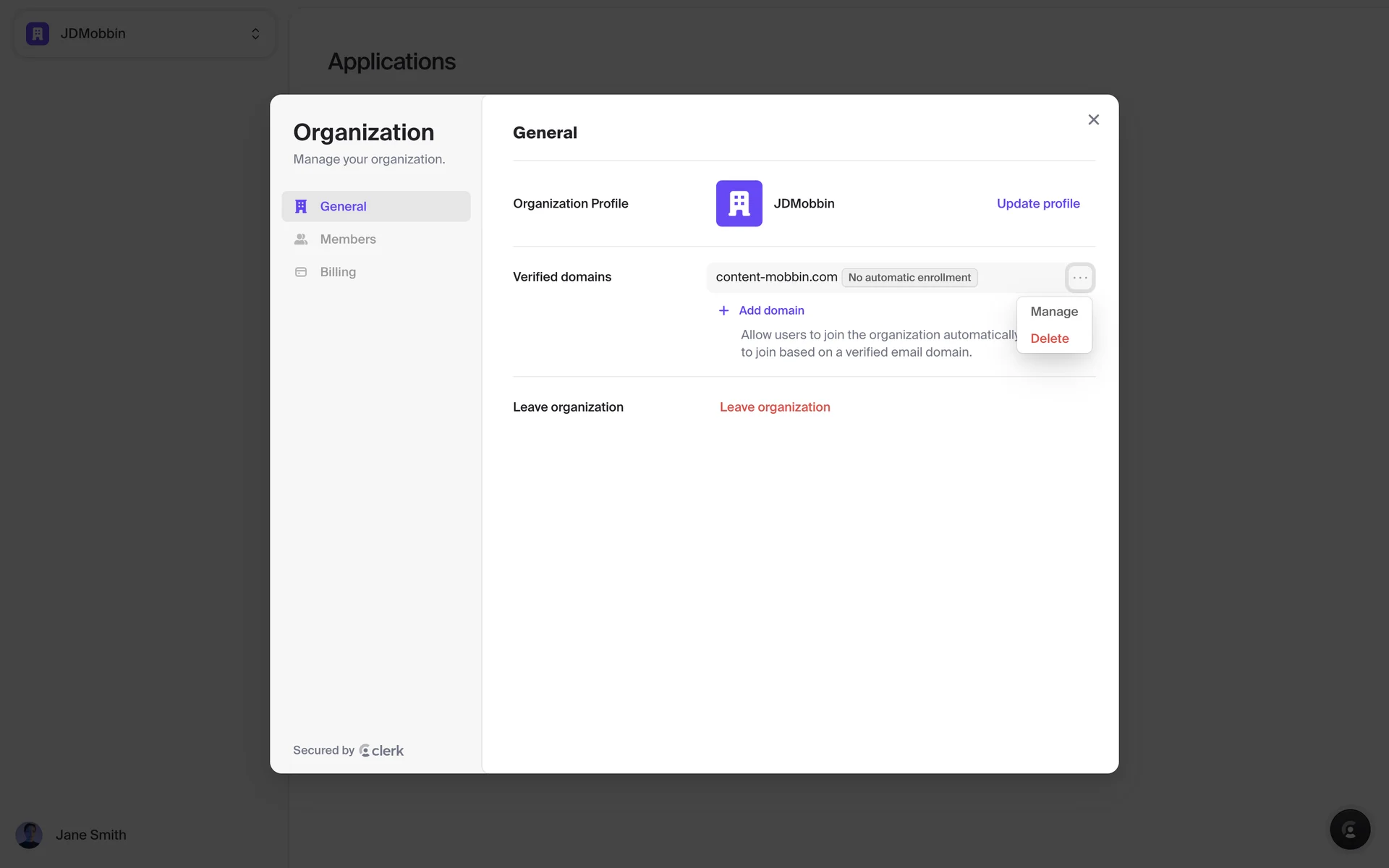Click the Billing card icon
Image resolution: width=1389 pixels, height=868 pixels.
[301, 272]
